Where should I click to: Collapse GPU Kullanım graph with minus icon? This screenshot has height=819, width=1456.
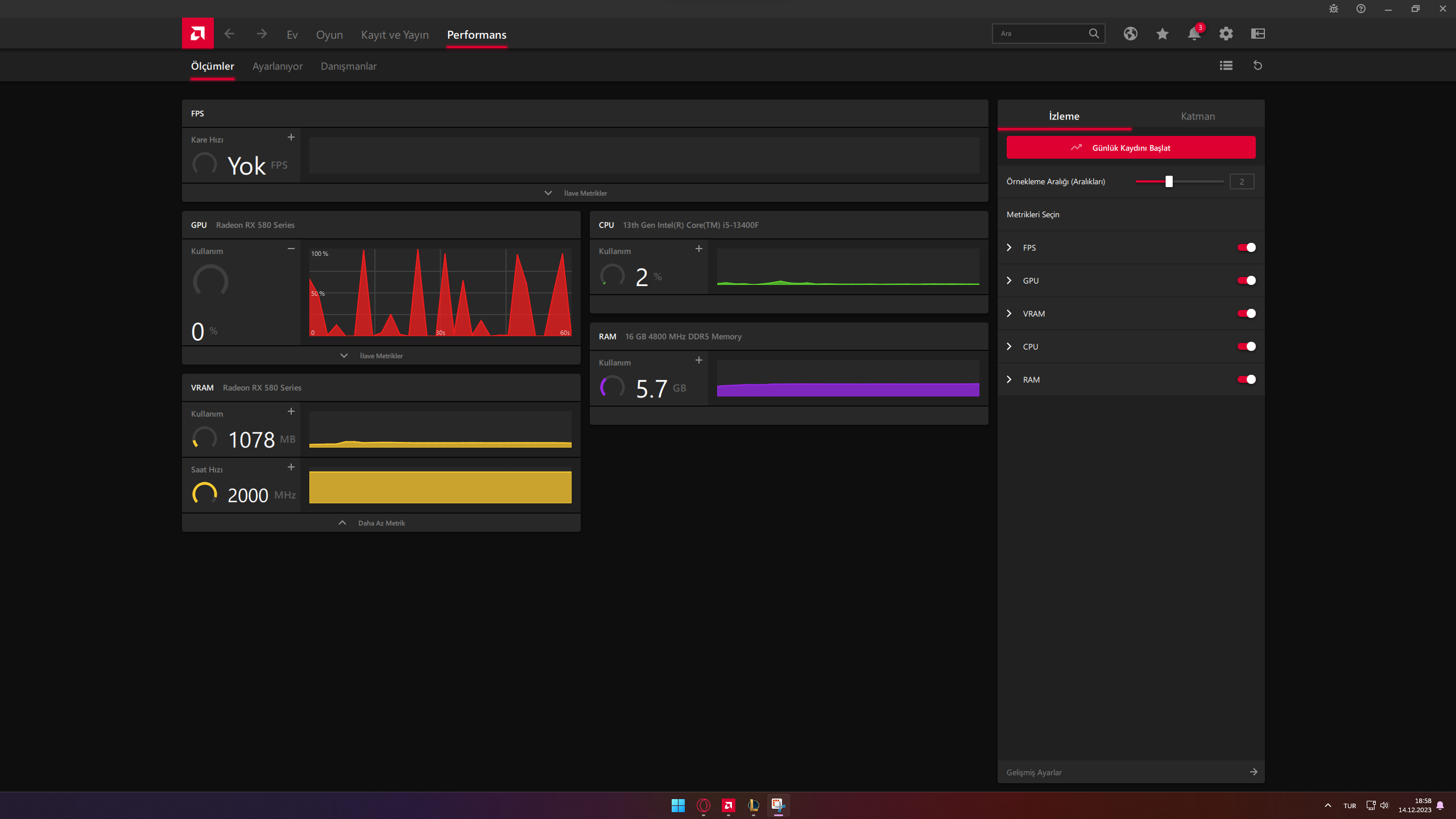pos(291,249)
